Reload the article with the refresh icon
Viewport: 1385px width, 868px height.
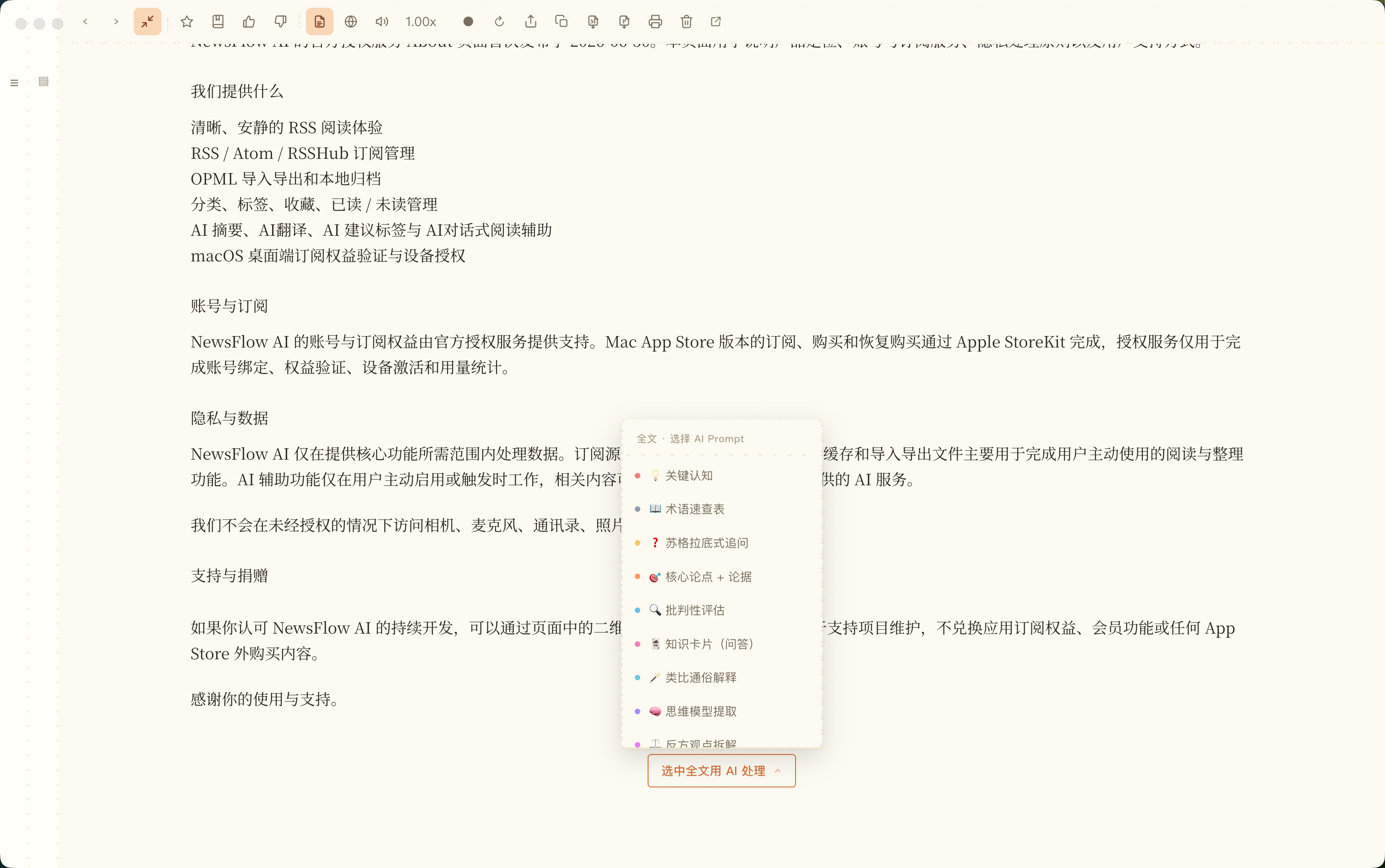tap(500, 22)
